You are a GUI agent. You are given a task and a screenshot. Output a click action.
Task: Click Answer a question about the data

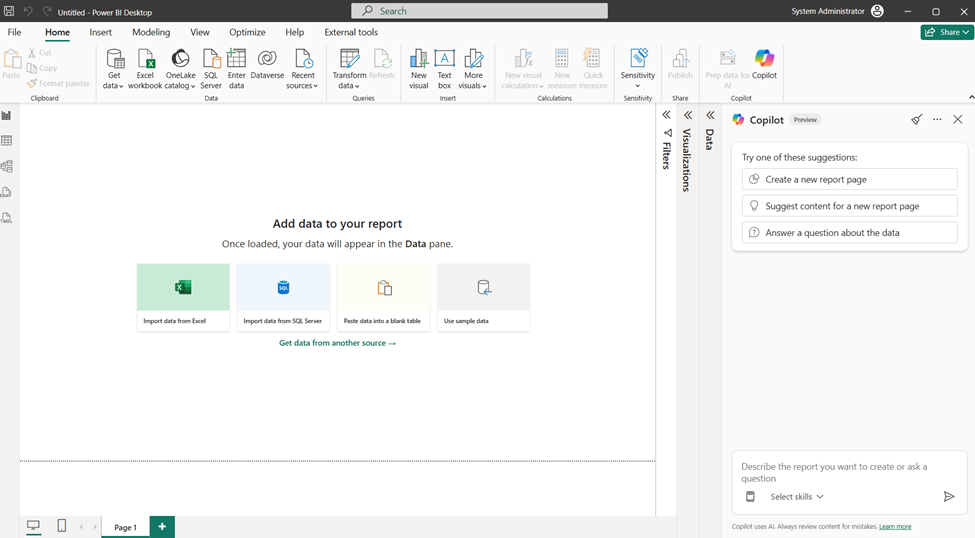(849, 233)
